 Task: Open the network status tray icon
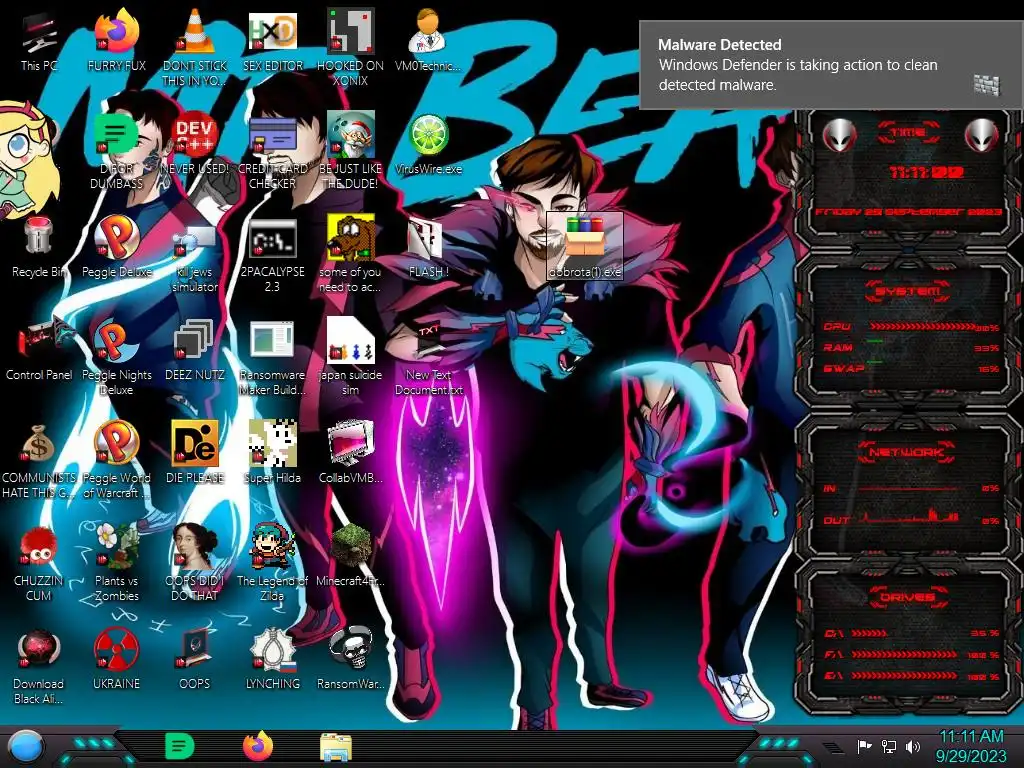[x=889, y=746]
